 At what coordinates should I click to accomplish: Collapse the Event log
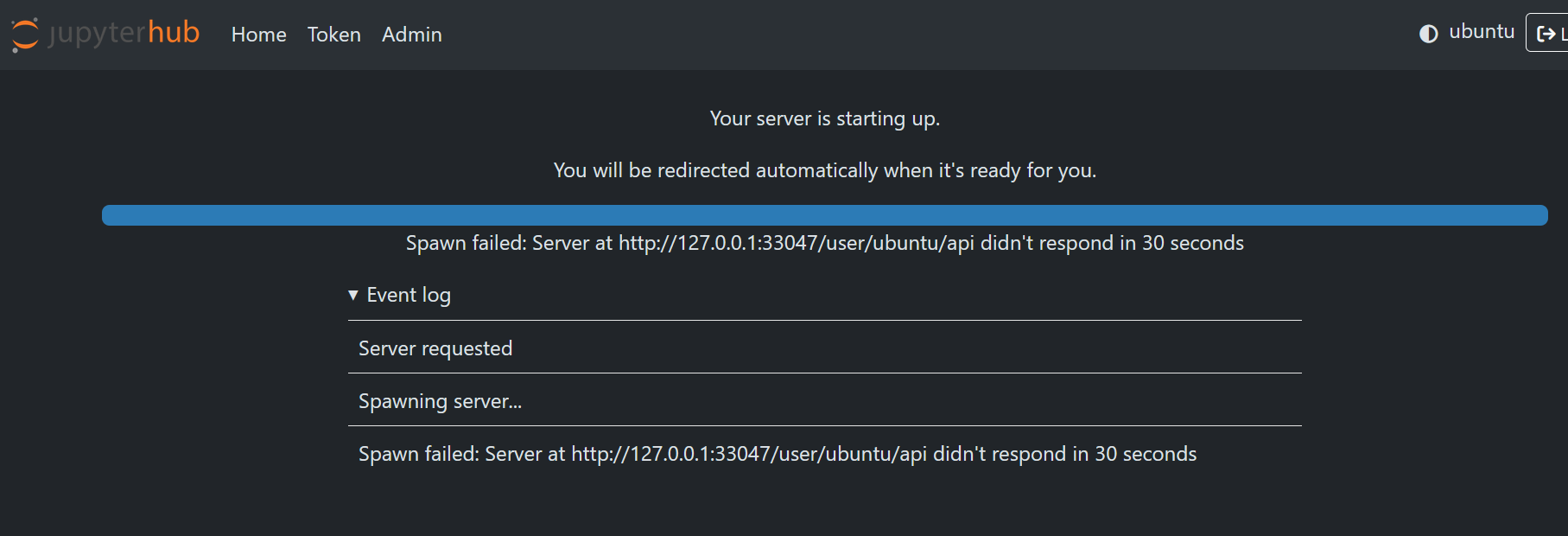point(399,295)
